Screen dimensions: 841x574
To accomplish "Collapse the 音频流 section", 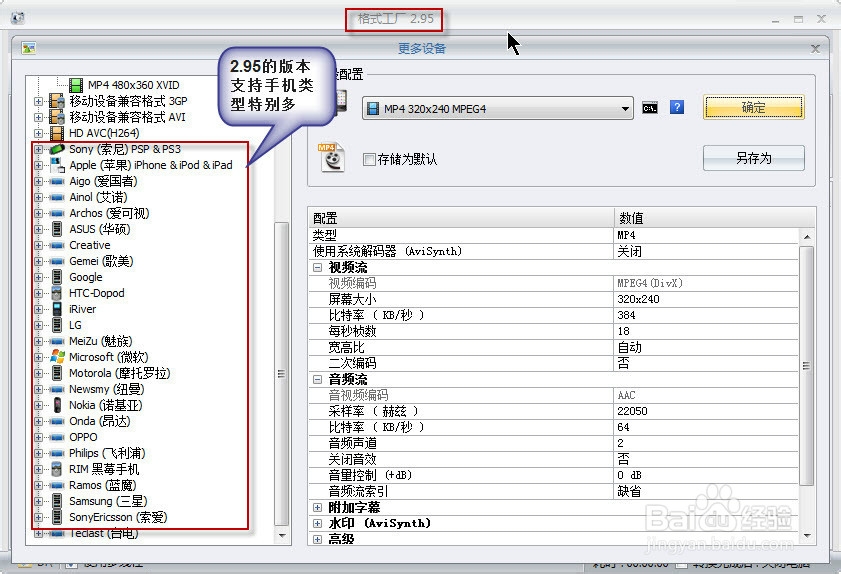I will [x=318, y=379].
